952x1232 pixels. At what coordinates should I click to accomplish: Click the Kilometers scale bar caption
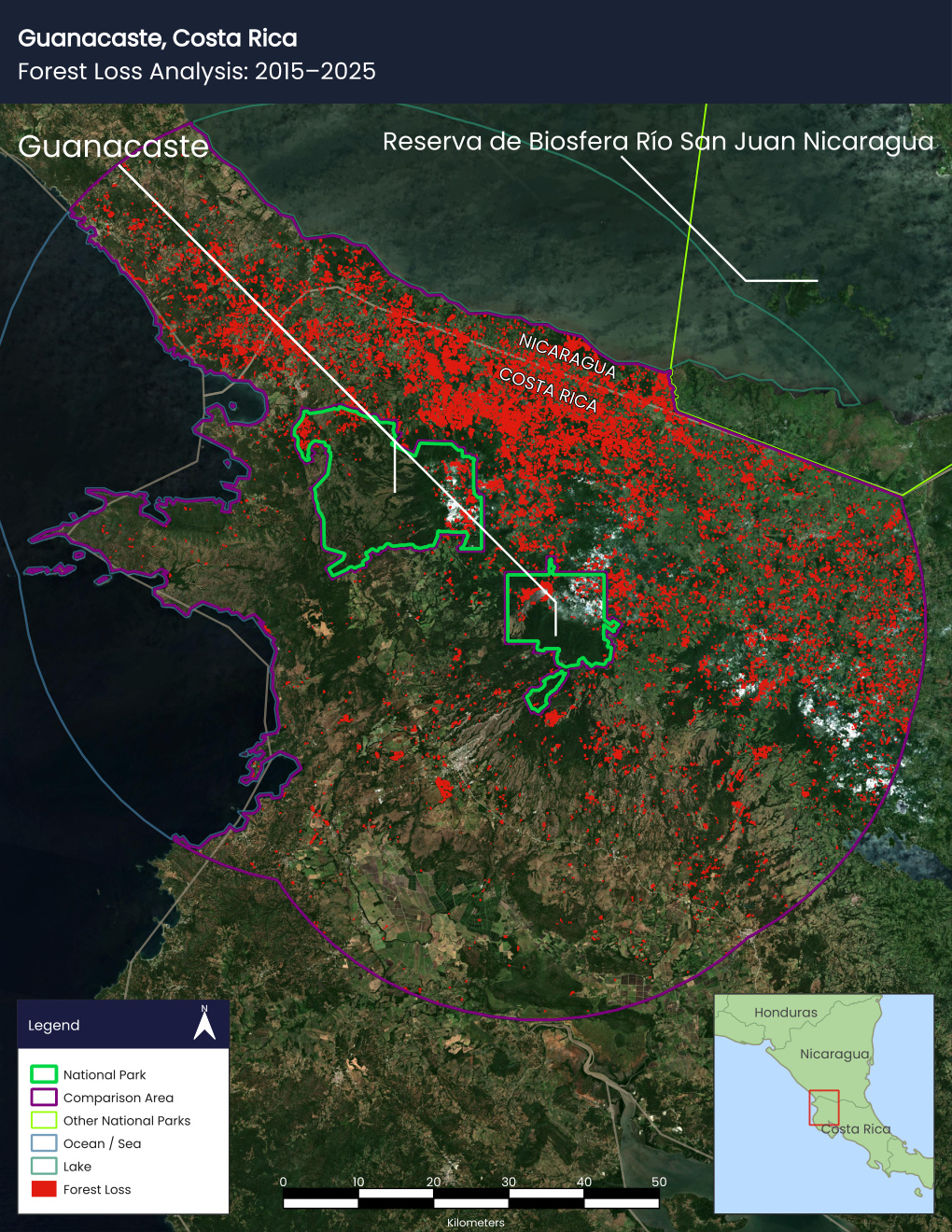coord(476,1223)
